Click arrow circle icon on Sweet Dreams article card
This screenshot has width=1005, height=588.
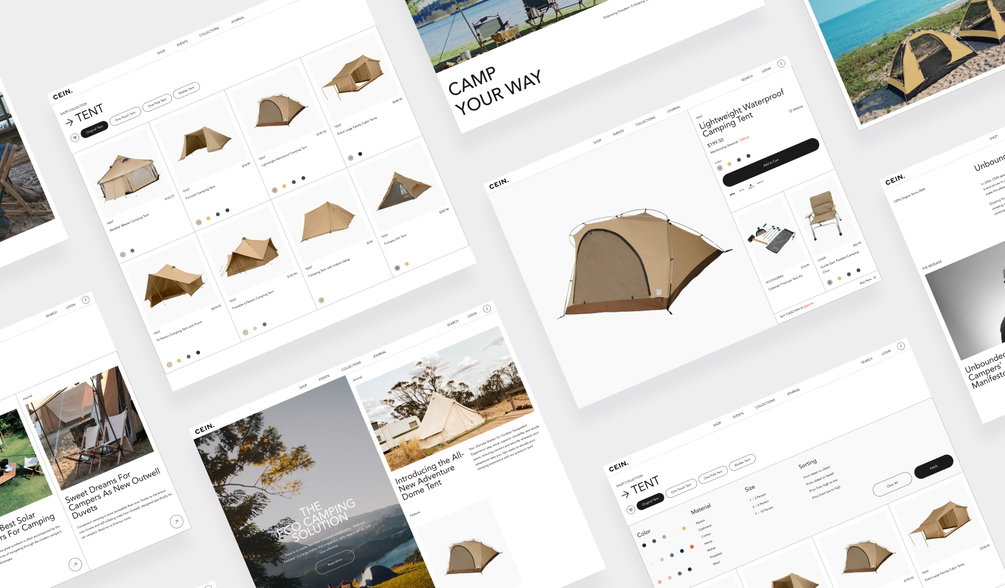[176, 522]
